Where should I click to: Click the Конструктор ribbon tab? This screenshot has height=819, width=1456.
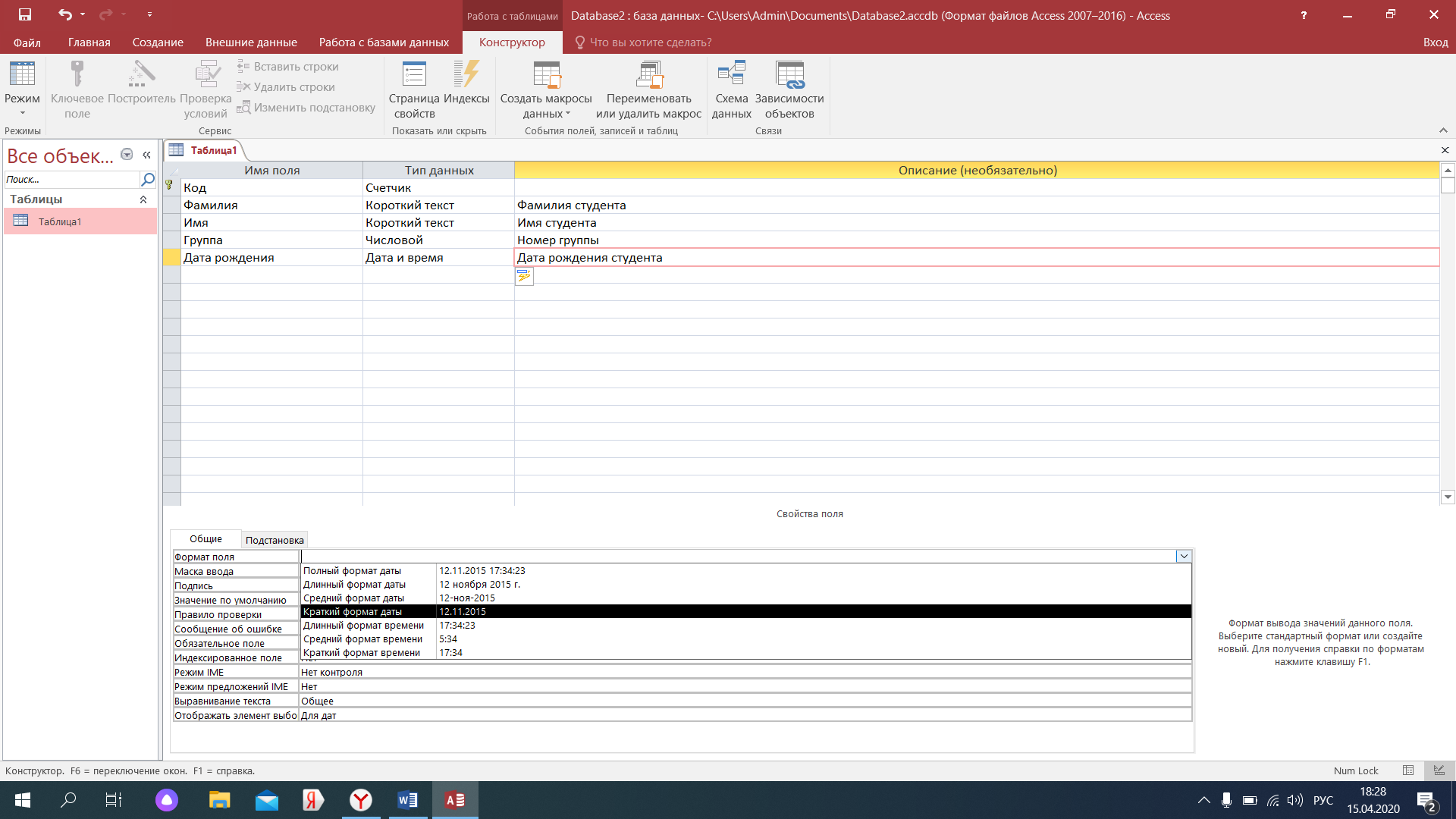tap(512, 42)
